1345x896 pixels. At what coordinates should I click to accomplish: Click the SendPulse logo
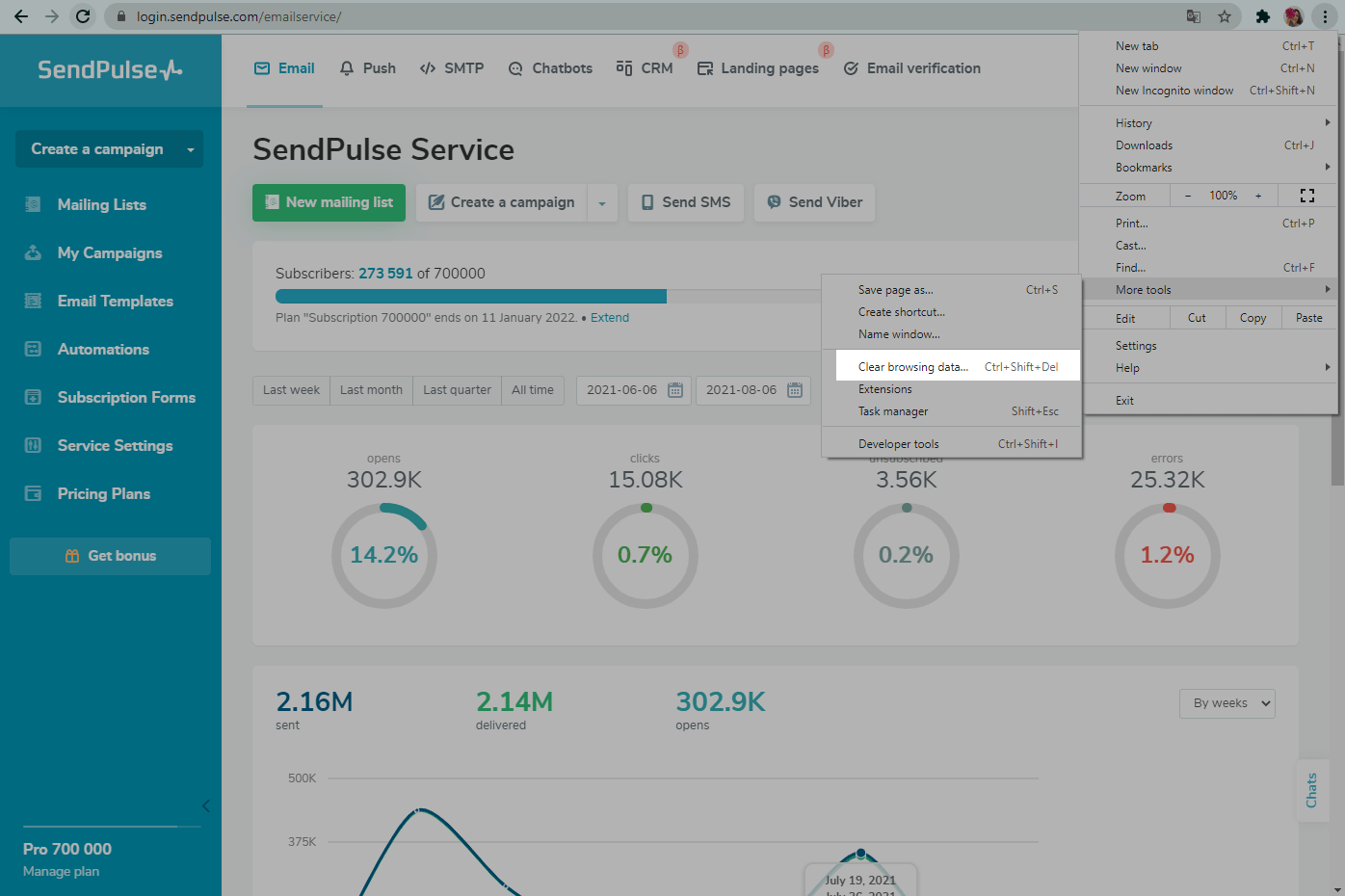[110, 69]
